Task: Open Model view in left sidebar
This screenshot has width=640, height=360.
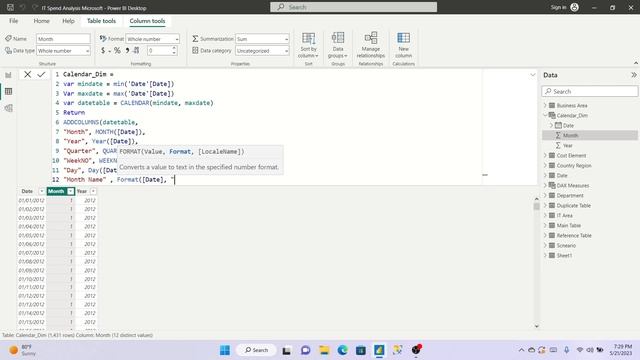Action: [8, 108]
